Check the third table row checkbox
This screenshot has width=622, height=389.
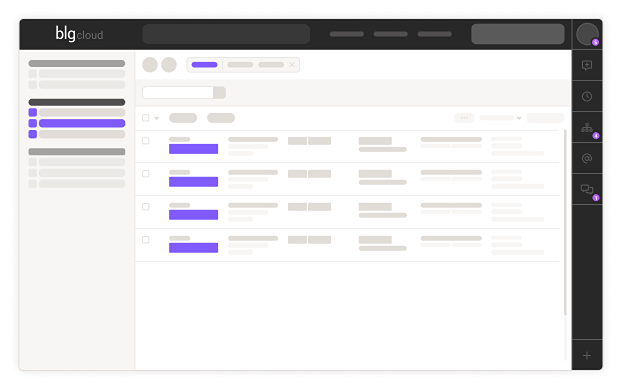[146, 207]
